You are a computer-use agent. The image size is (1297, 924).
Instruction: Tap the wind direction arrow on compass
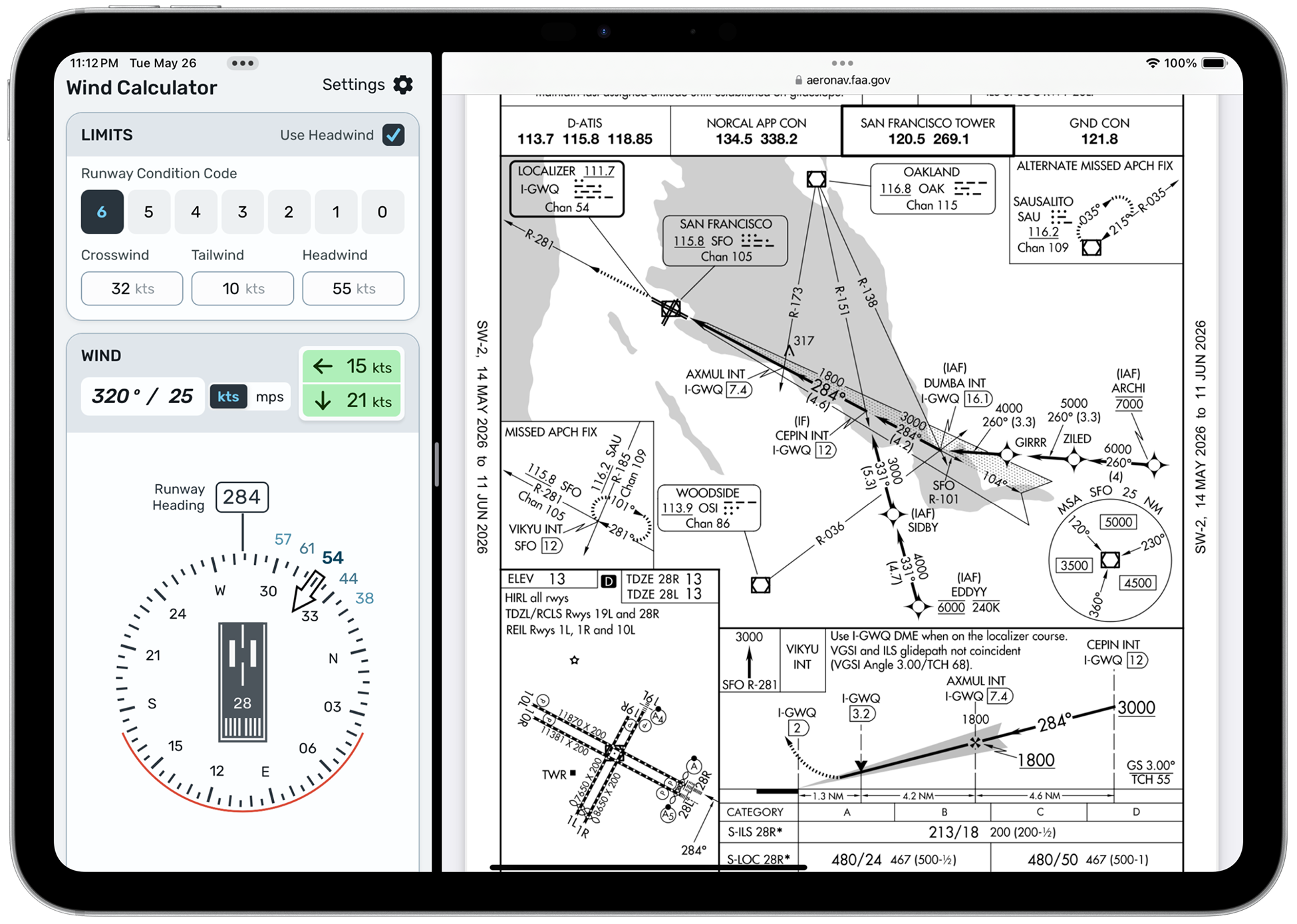(307, 591)
